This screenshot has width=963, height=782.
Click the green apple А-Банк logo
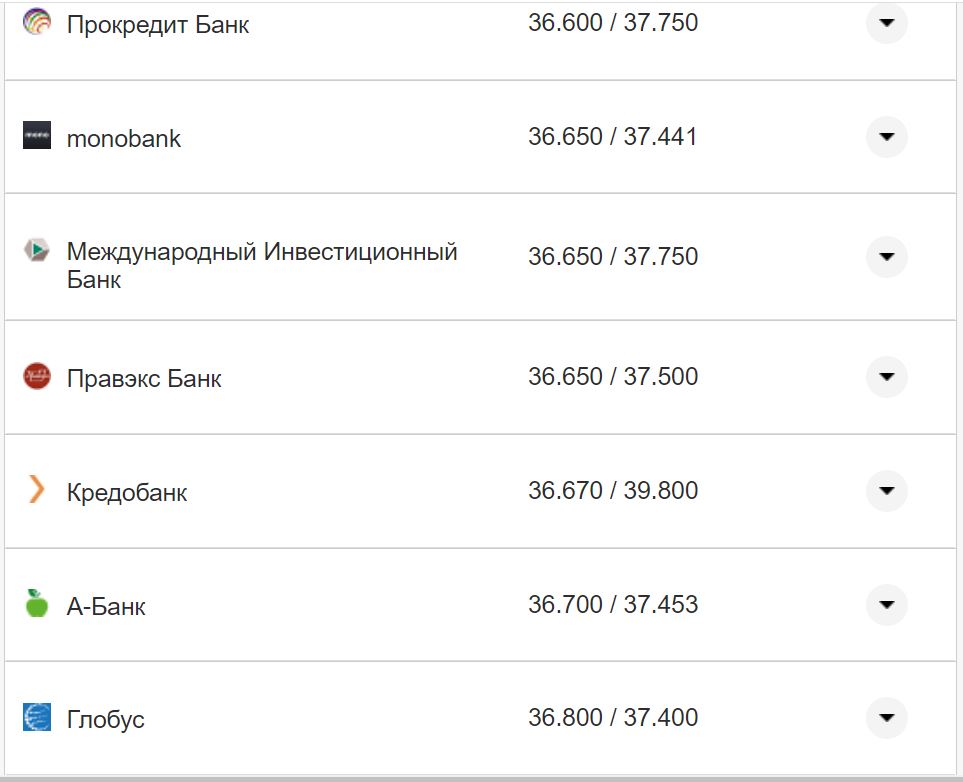click(x=37, y=605)
